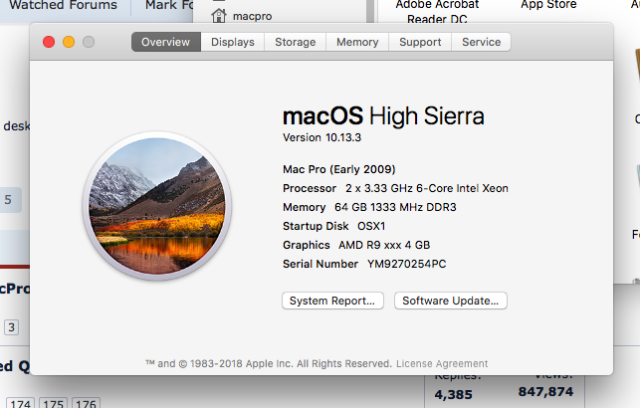This screenshot has height=408, width=640.
Task: Select the Service tab
Action: coord(481,42)
